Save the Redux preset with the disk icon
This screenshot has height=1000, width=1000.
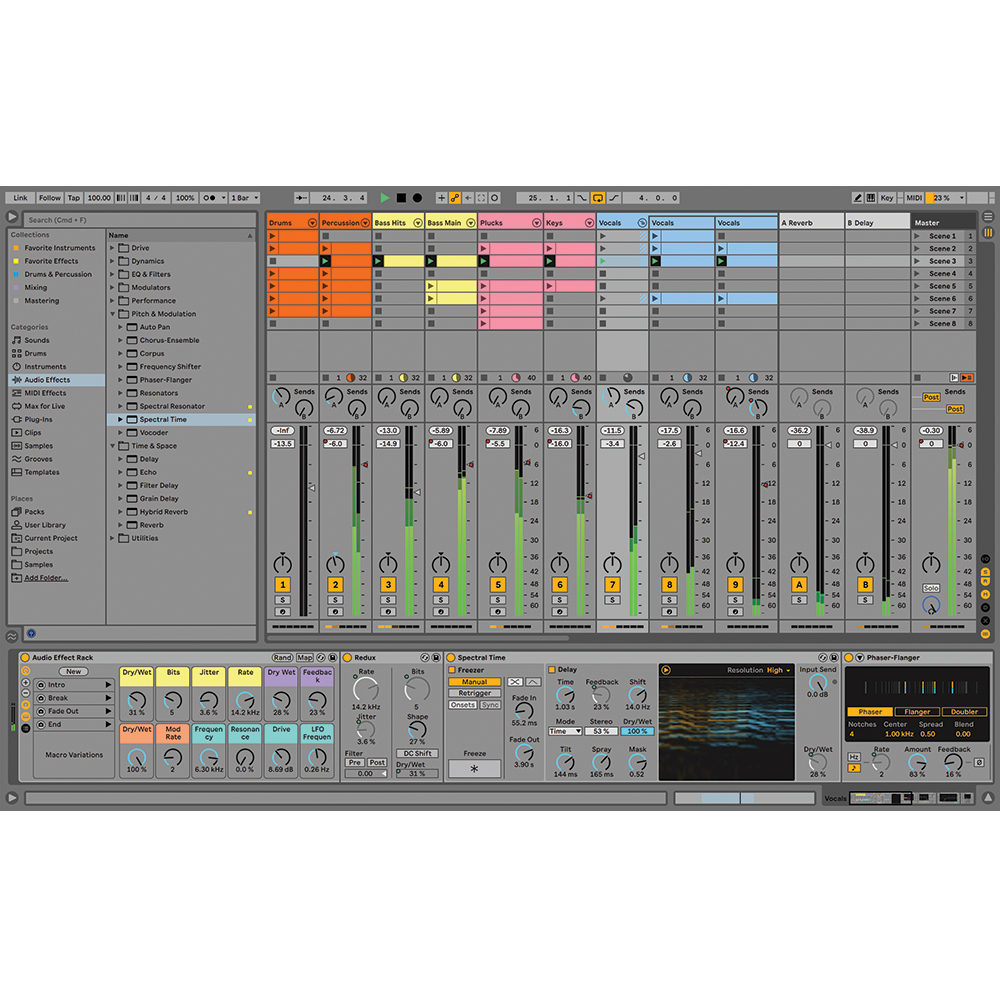pyautogui.click(x=437, y=658)
